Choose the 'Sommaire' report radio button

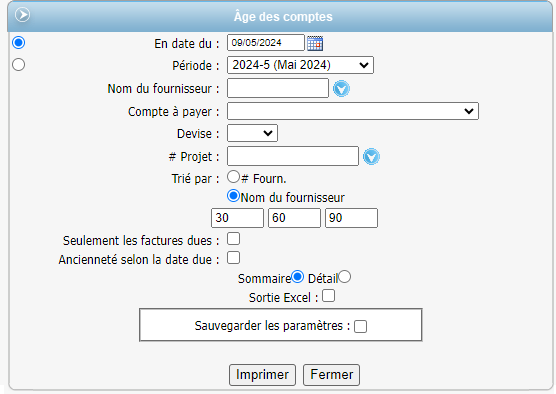(x=297, y=277)
